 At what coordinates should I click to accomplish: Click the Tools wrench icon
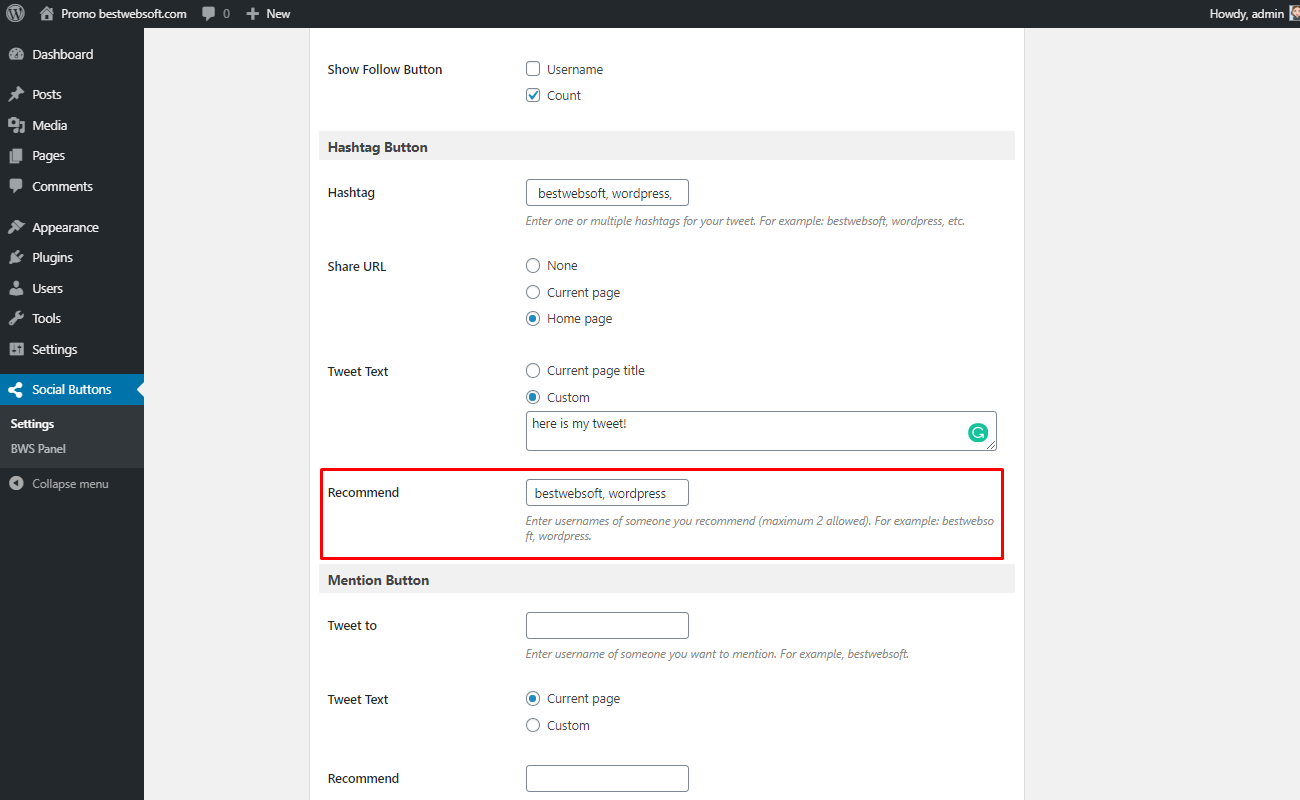click(16, 318)
